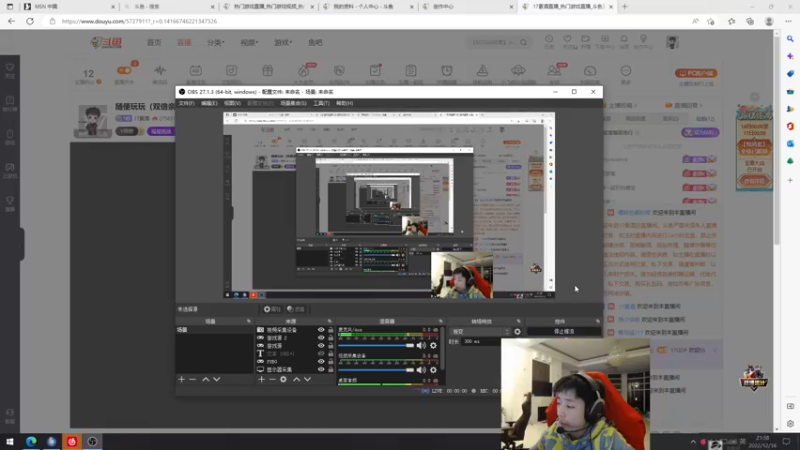
Task: Undock the 混音器 panel via header icon
Action: pyautogui.click(x=441, y=321)
